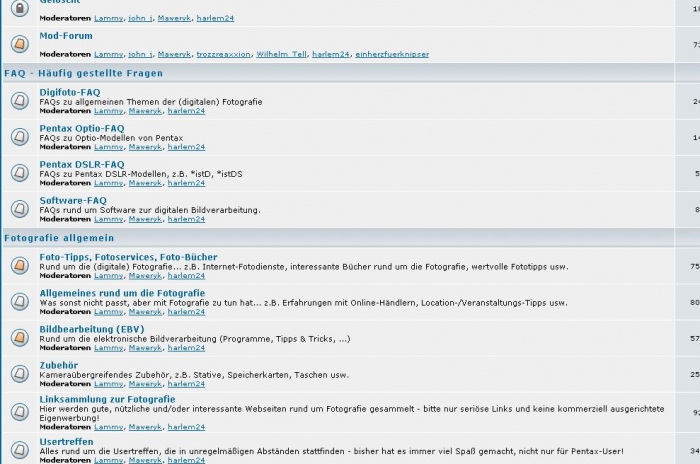Click the Linksammlung zur Fotografie status icon
Screen dimensions: 700x464
tap(20, 412)
